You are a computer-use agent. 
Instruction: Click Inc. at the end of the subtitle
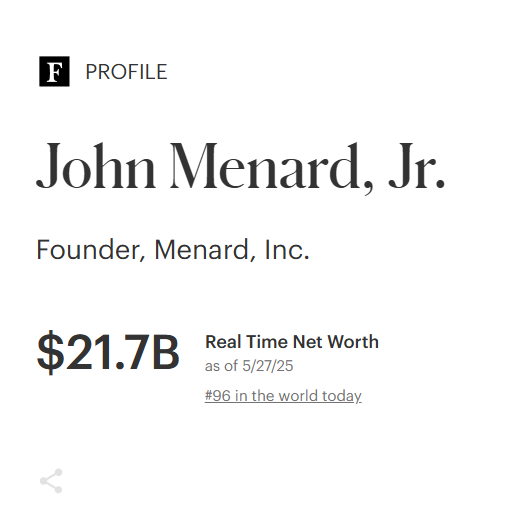click(287, 250)
